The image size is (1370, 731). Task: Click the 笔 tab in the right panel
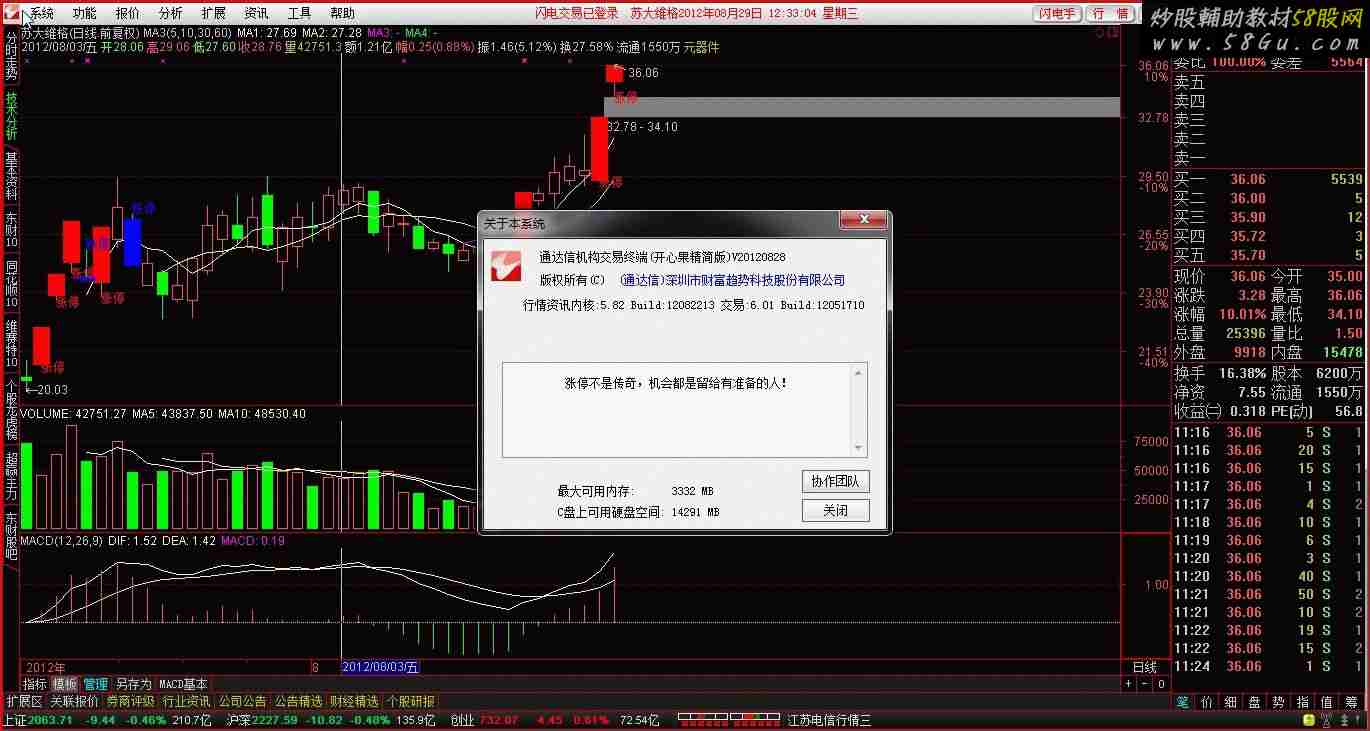coord(1184,702)
